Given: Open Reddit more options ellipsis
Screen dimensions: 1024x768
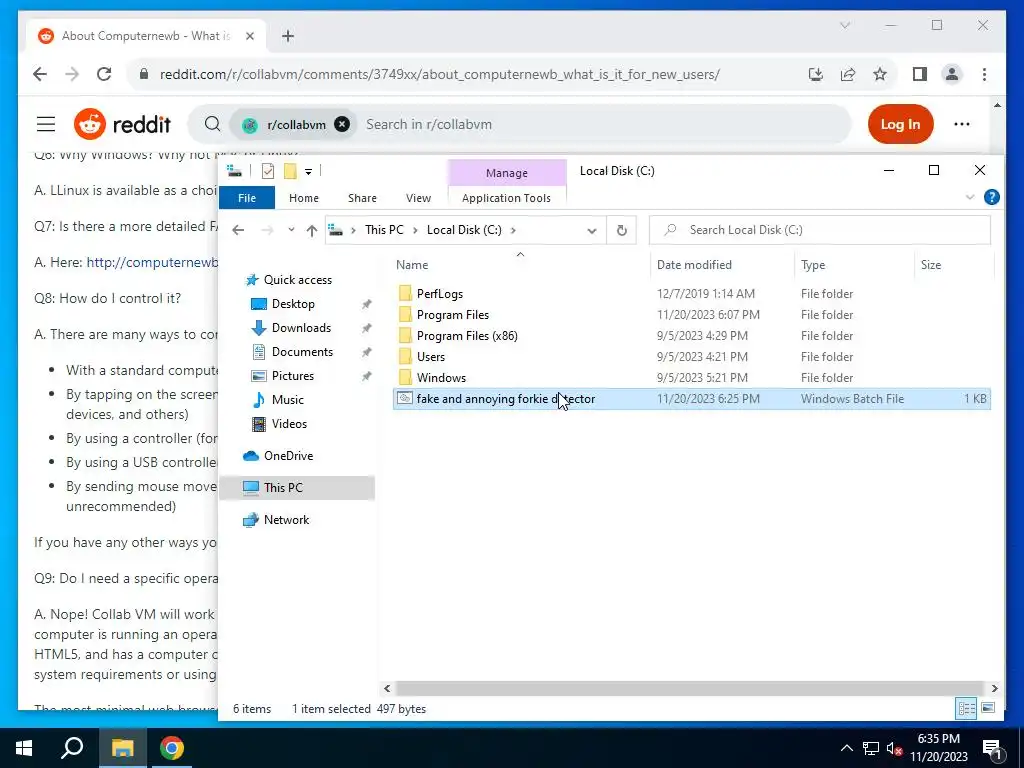Looking at the screenshot, I should coord(962,124).
